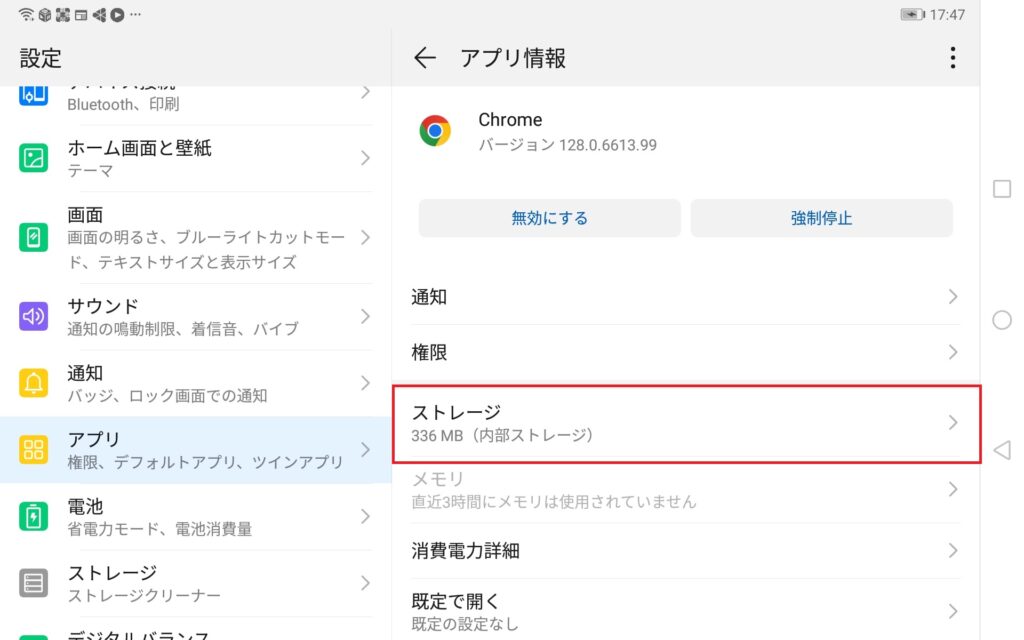
Task: Tap the 17:47 clock
Action: tap(947, 14)
